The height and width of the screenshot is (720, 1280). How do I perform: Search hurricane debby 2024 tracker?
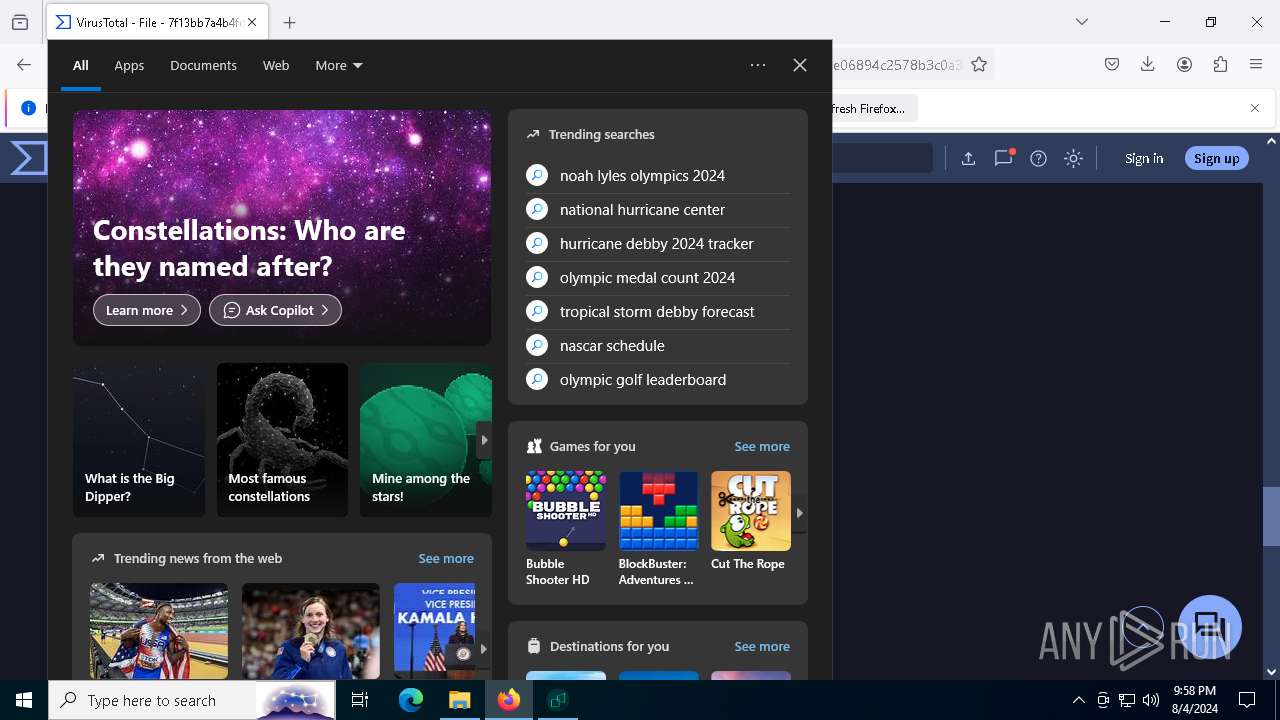(x=658, y=243)
